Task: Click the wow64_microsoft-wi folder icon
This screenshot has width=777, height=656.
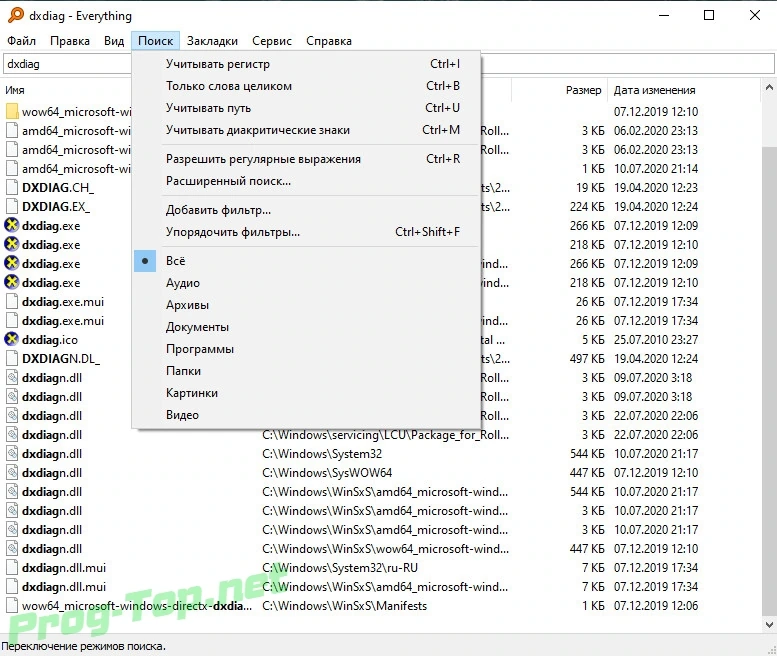Action: point(12,111)
